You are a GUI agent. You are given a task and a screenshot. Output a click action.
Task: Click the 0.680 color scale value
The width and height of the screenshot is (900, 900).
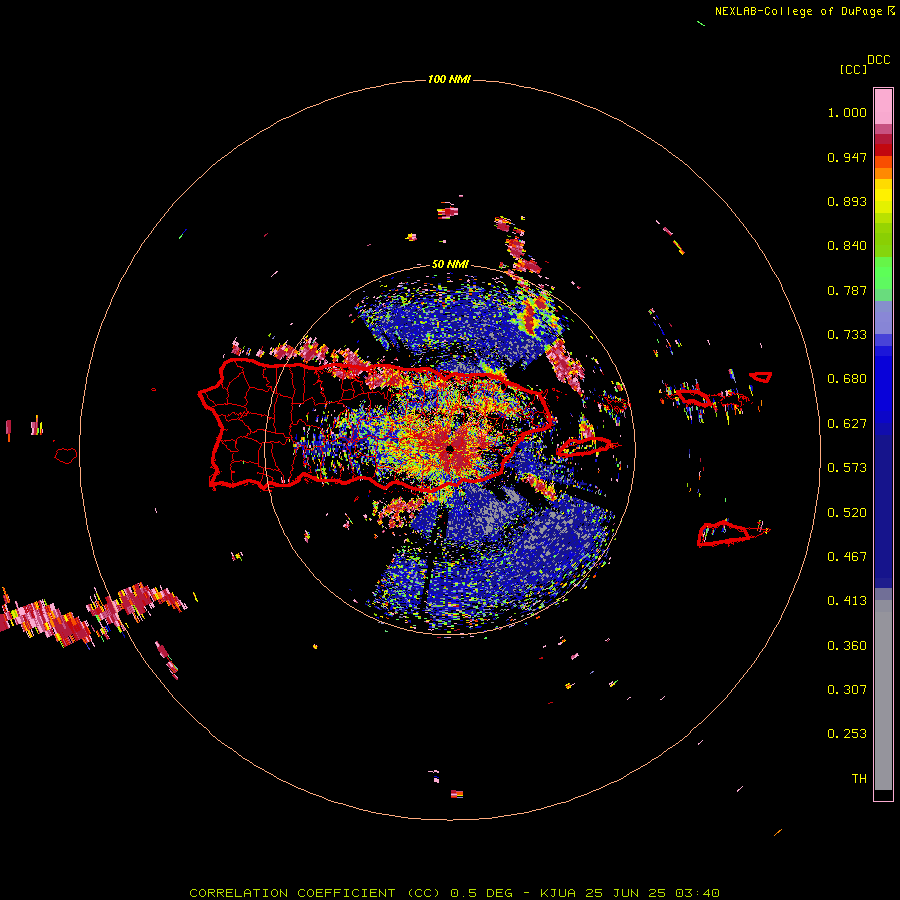847,379
